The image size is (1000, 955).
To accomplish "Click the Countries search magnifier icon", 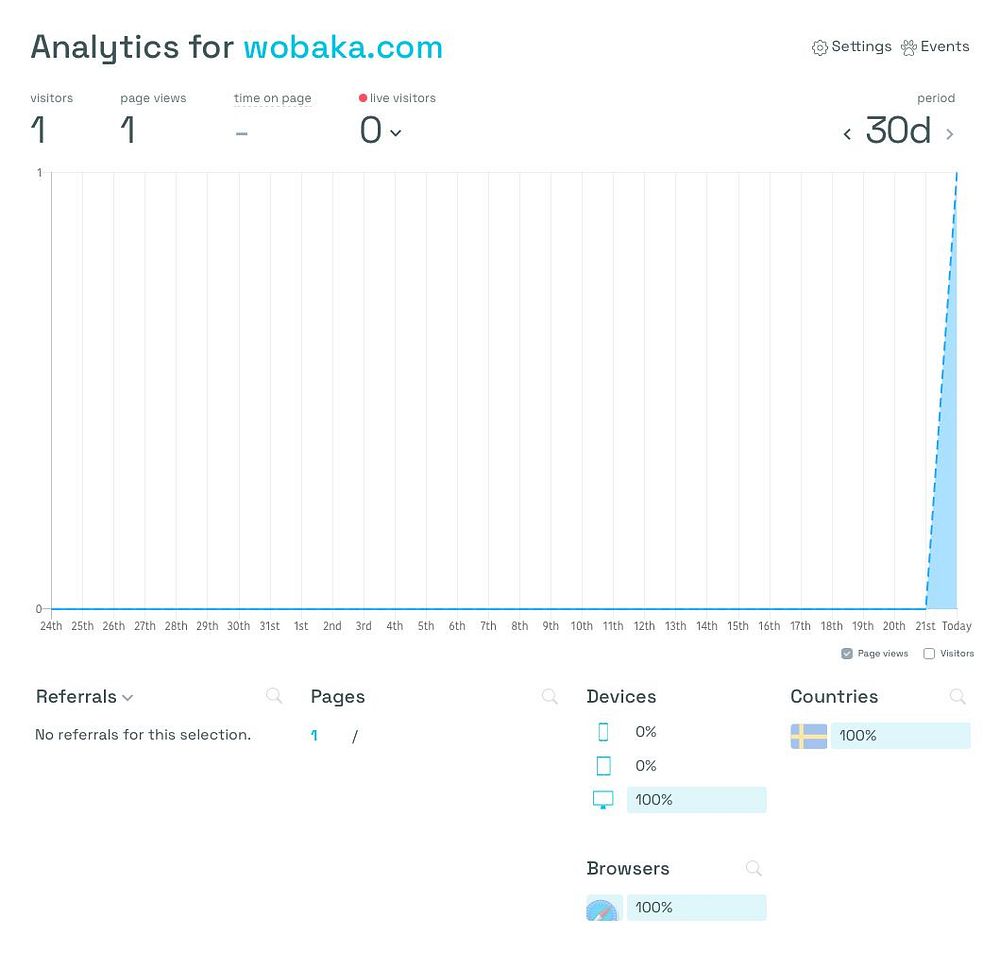I will [x=957, y=696].
